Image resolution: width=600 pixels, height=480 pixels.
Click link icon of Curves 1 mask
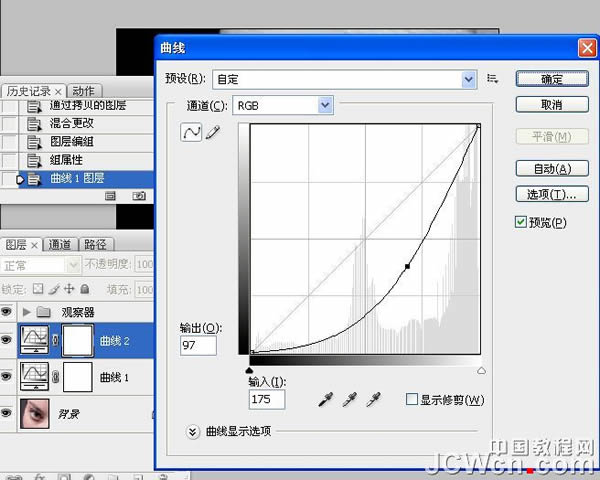click(x=55, y=377)
